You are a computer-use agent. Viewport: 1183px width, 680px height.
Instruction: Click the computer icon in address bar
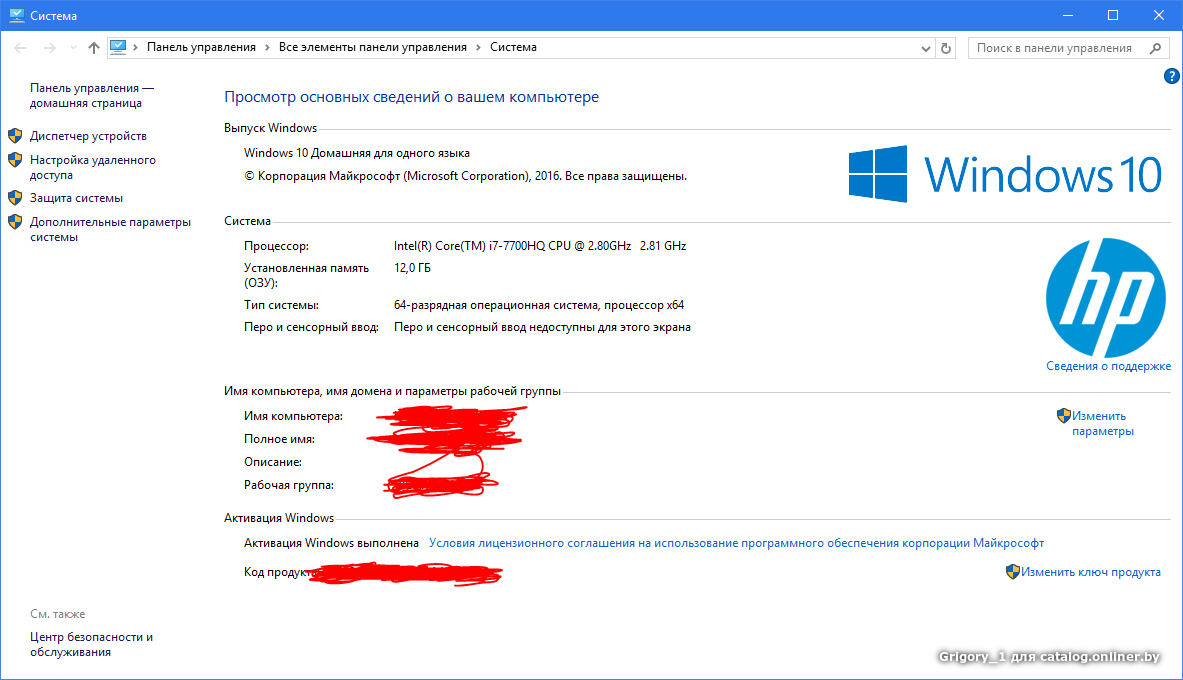pos(118,47)
